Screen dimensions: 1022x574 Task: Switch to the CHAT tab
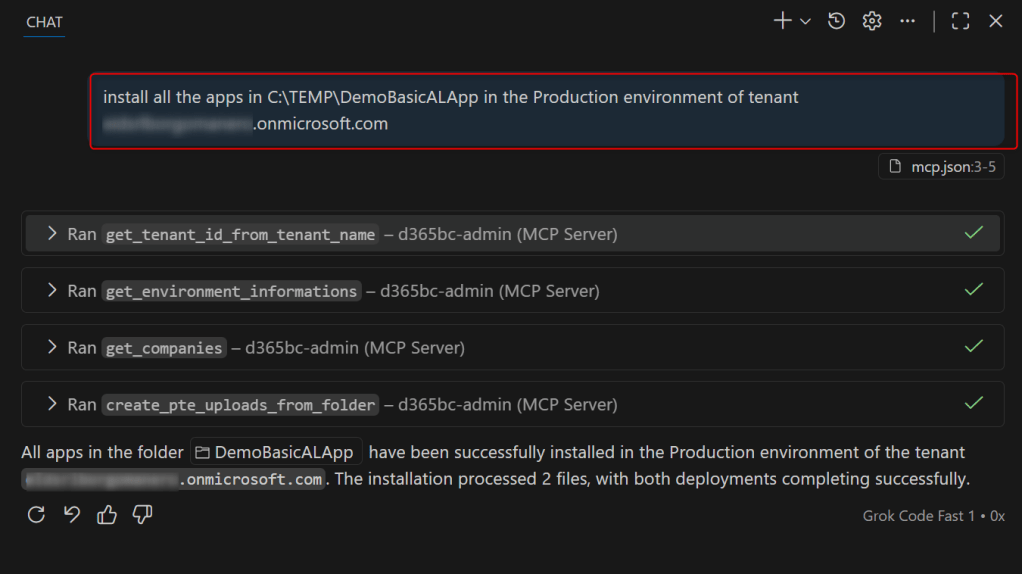click(44, 22)
